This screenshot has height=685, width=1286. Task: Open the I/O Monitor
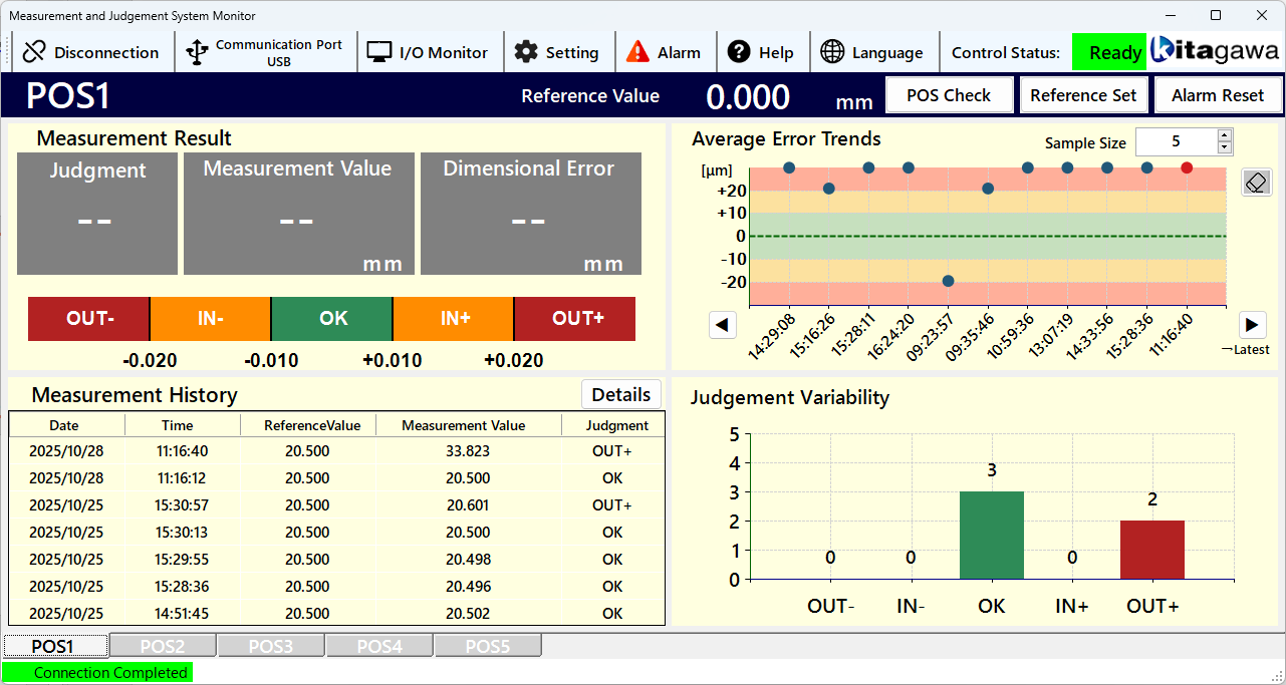427,52
